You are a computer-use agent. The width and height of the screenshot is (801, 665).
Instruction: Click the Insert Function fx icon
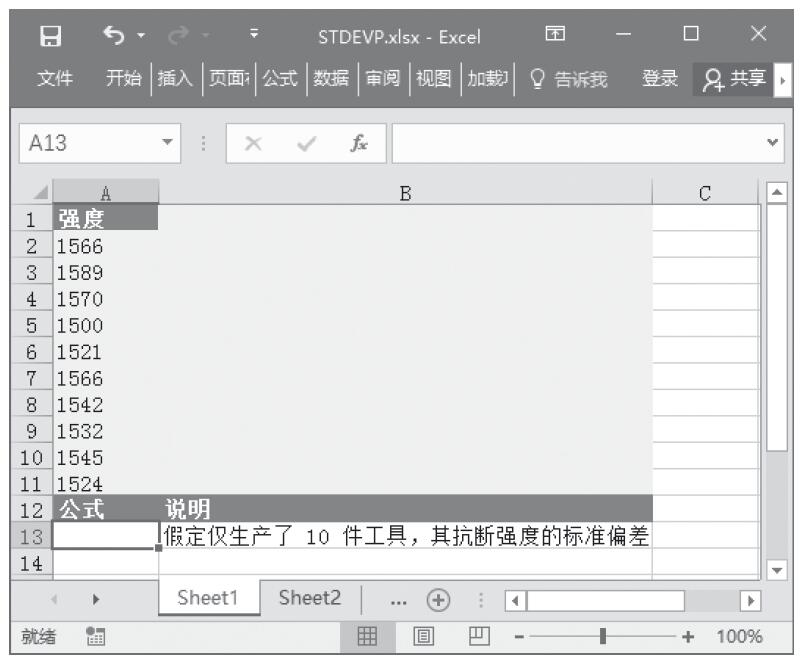(357, 143)
